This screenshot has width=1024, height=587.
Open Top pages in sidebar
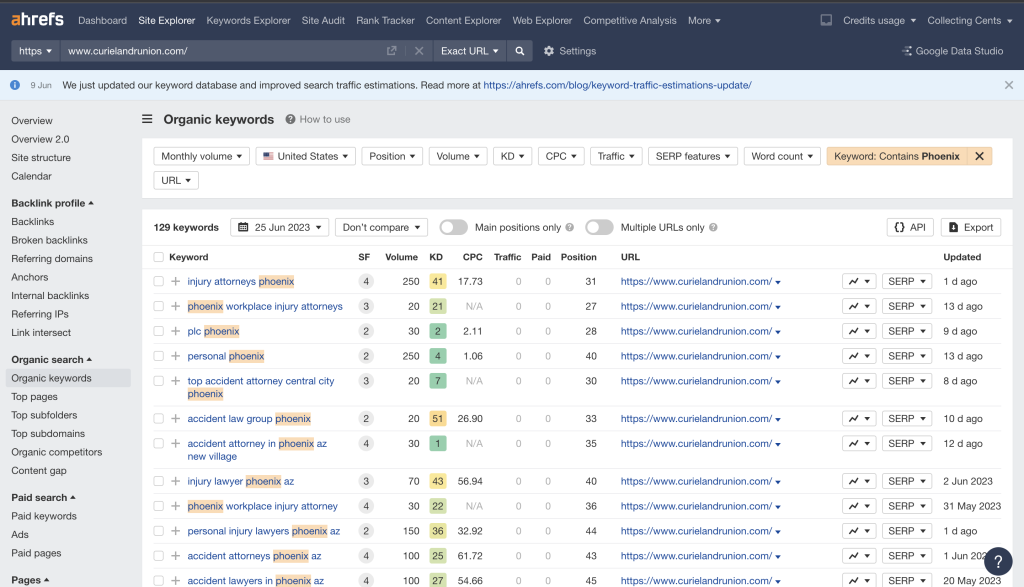tap(33, 397)
